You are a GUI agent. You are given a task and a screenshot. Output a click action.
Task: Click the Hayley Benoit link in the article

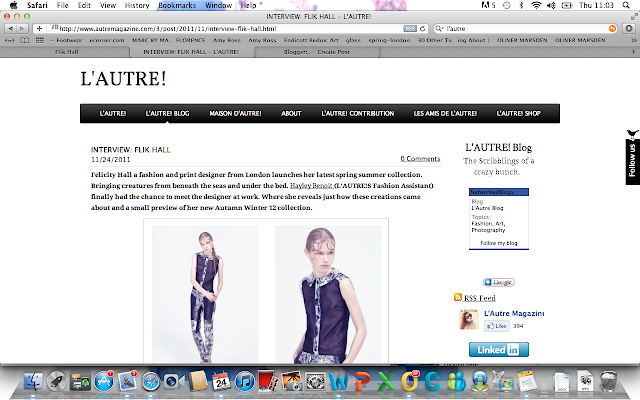(311, 186)
